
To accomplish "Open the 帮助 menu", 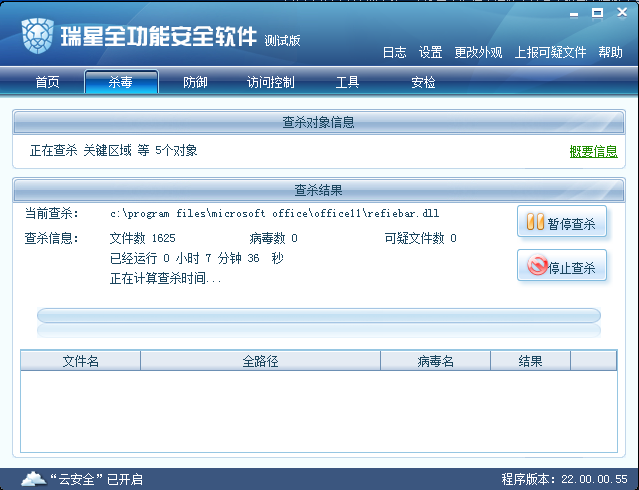I will (610, 52).
